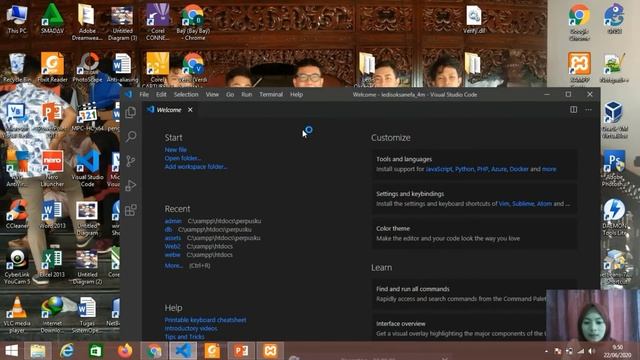640x360 pixels.
Task: Click the VS Code logo in title bar
Action: coord(129,94)
